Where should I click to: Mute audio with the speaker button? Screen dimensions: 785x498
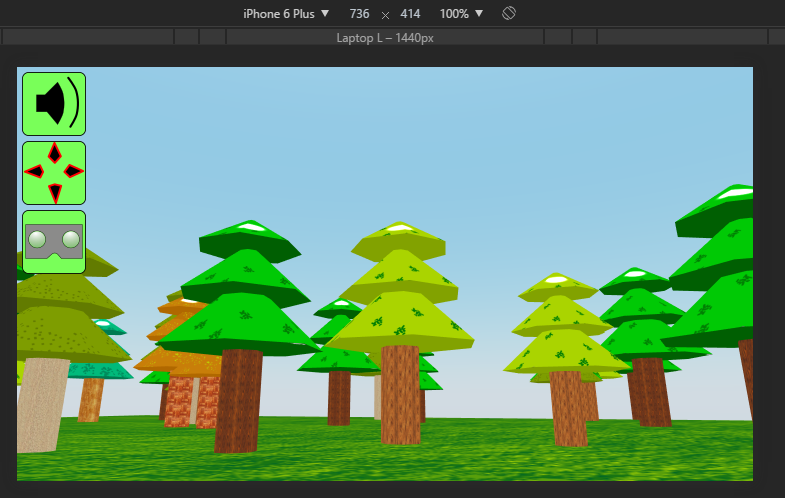(54, 103)
